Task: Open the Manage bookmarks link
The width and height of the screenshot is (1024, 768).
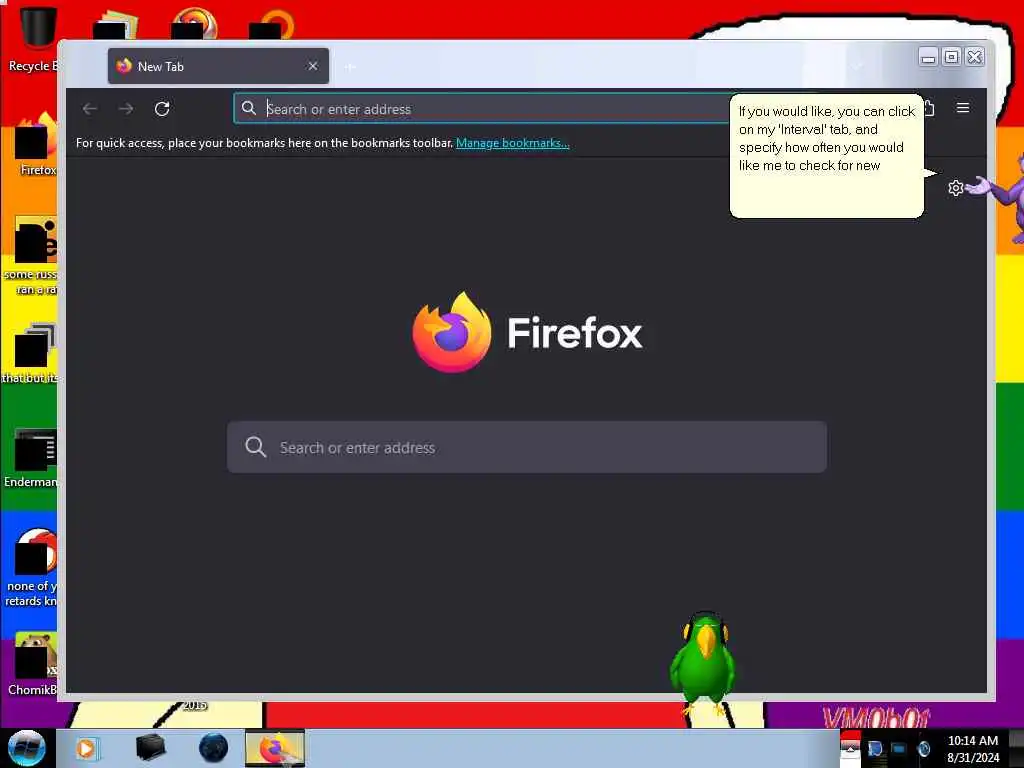Action: (513, 143)
